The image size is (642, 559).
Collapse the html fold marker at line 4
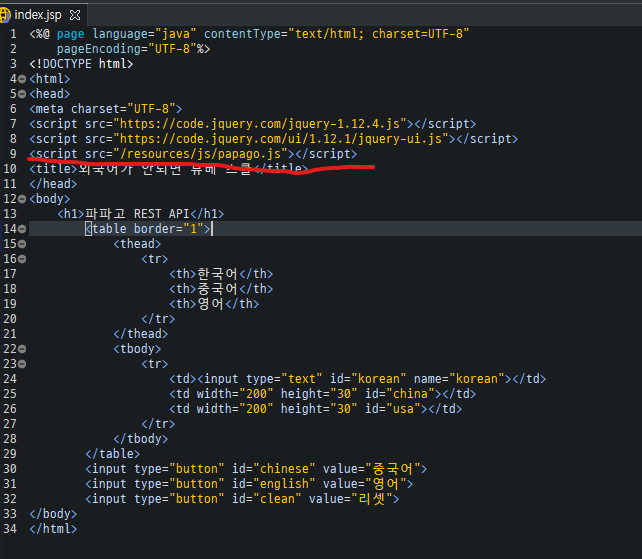(x=22, y=79)
